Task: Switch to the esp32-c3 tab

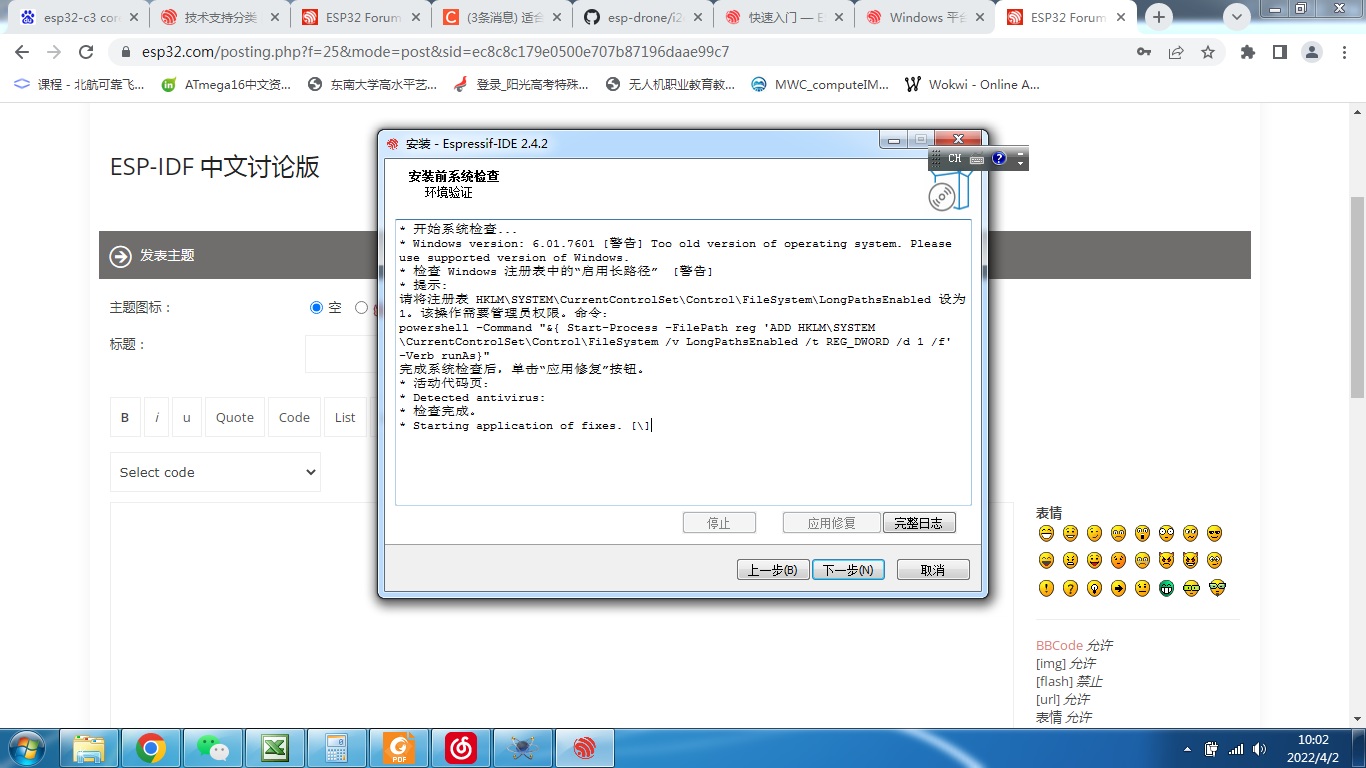Action: pyautogui.click(x=80, y=17)
